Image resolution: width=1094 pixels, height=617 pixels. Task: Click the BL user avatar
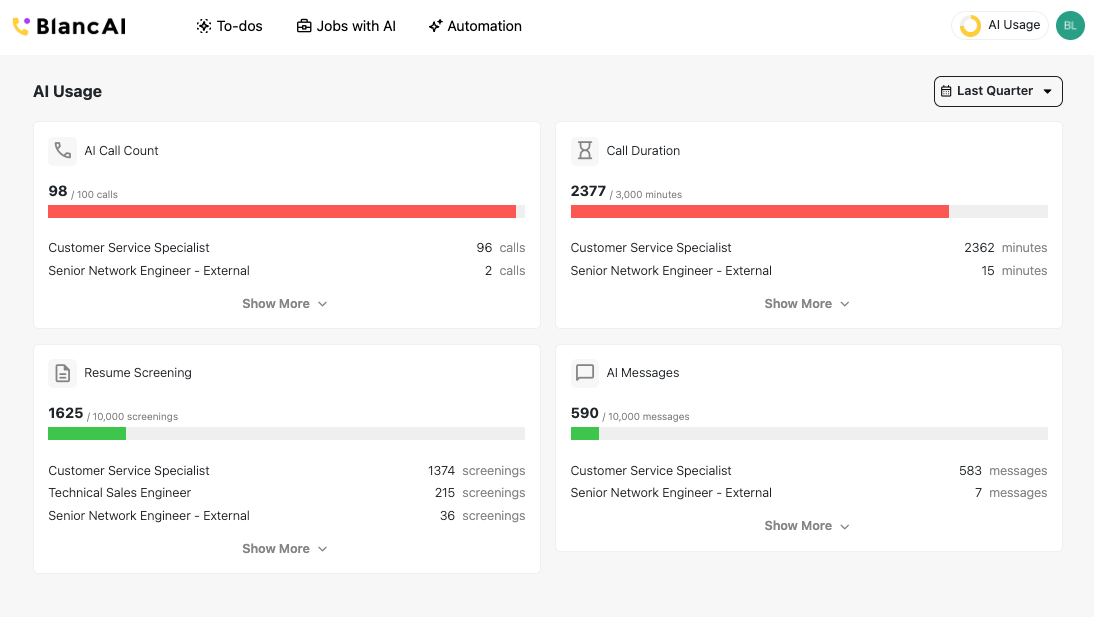click(x=1070, y=26)
